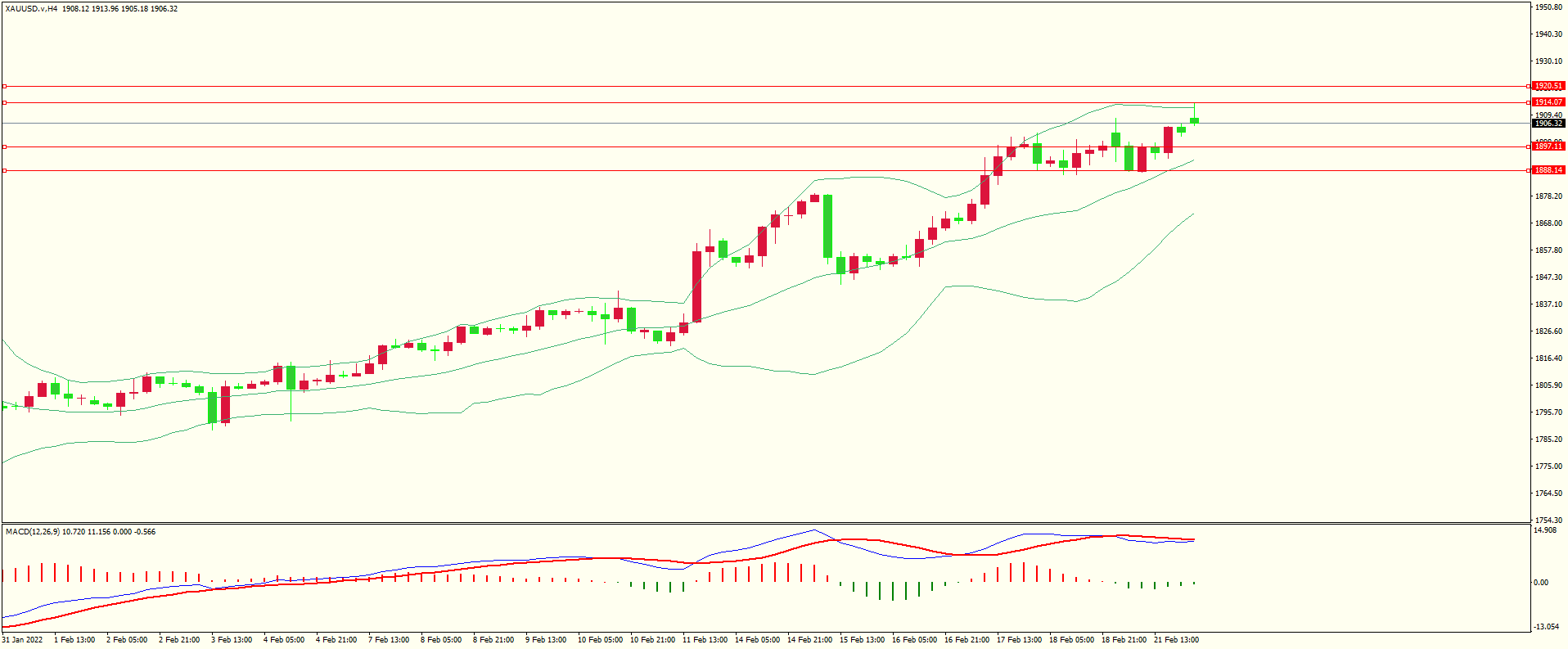Click the 14 Feb 05:00 time label
Screen dimensions: 1568x649
[x=758, y=640]
